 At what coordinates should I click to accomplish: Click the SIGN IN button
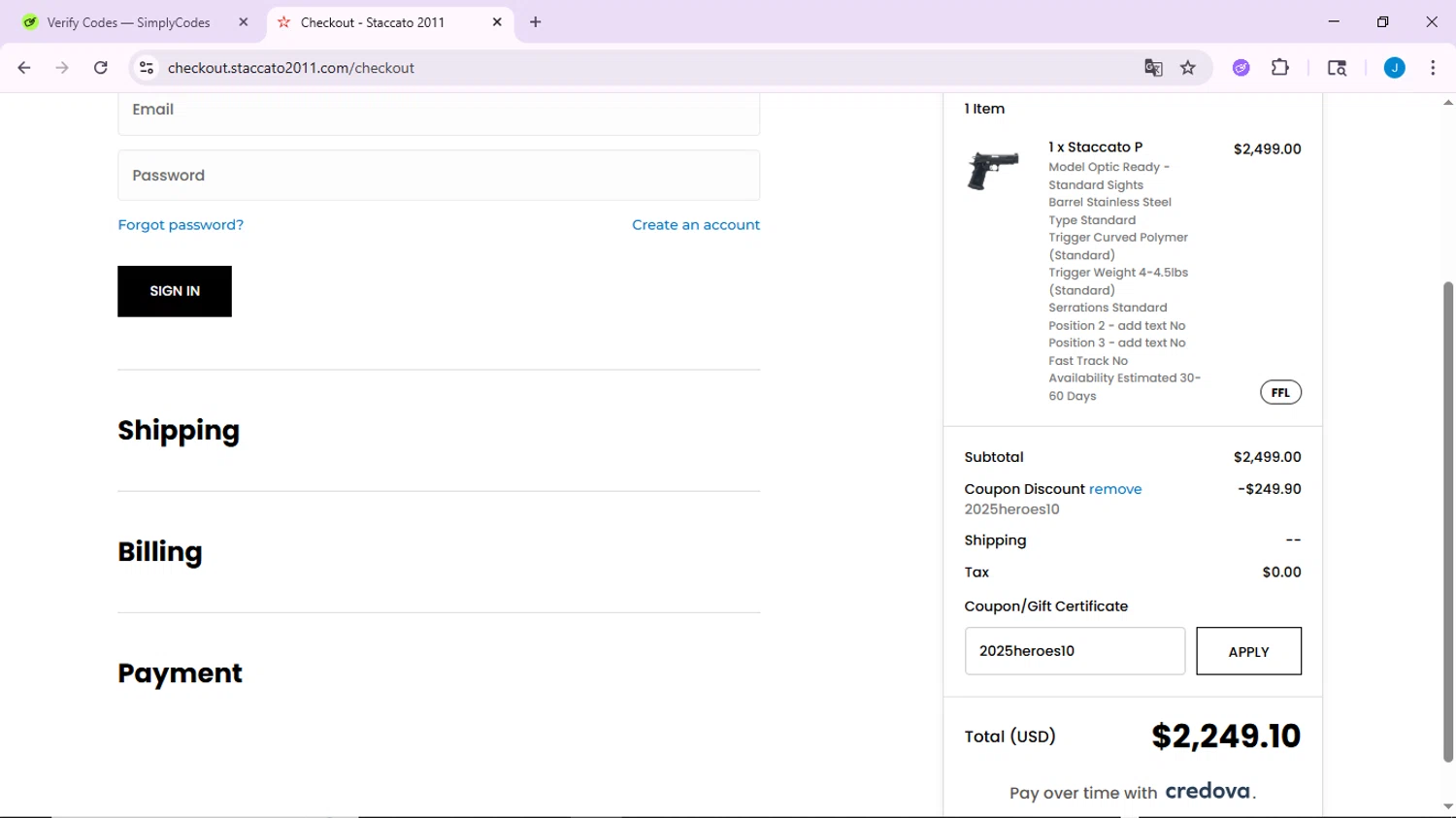pos(175,291)
